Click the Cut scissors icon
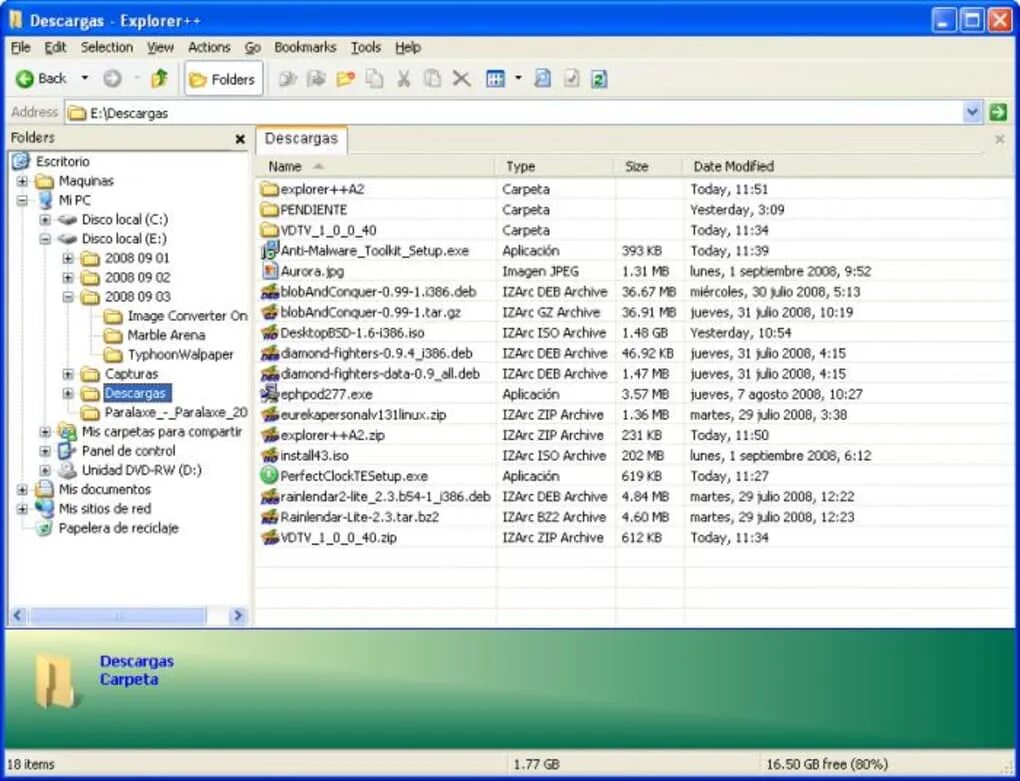This screenshot has width=1020, height=781. [403, 79]
